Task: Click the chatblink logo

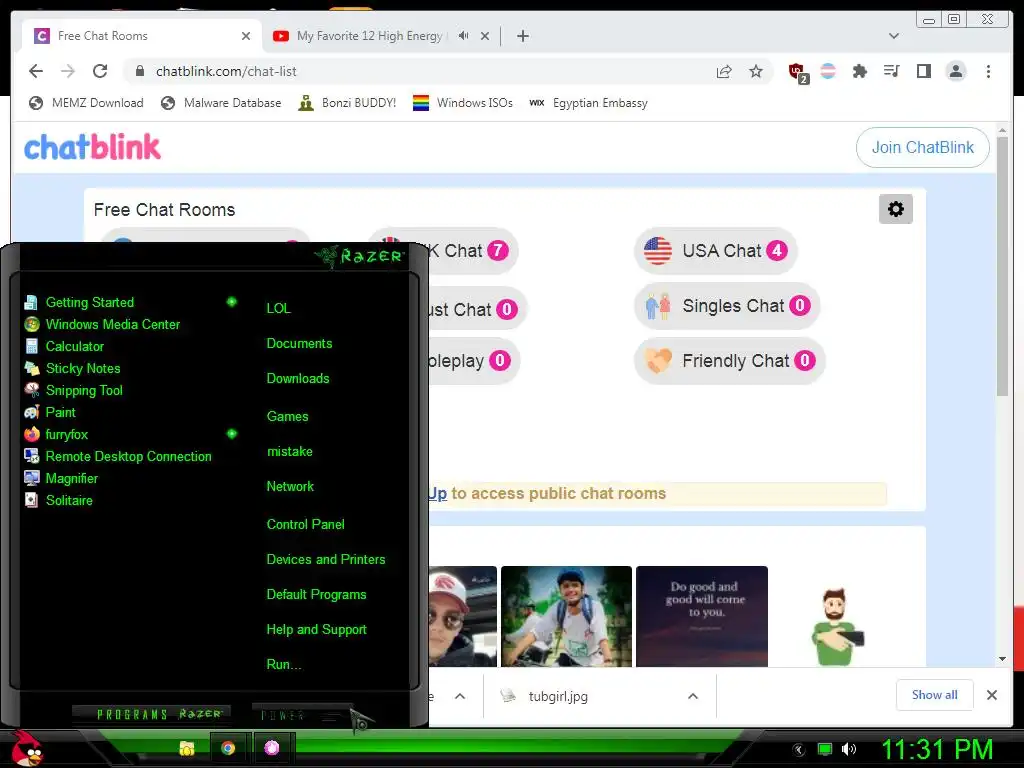Action: click(92, 148)
